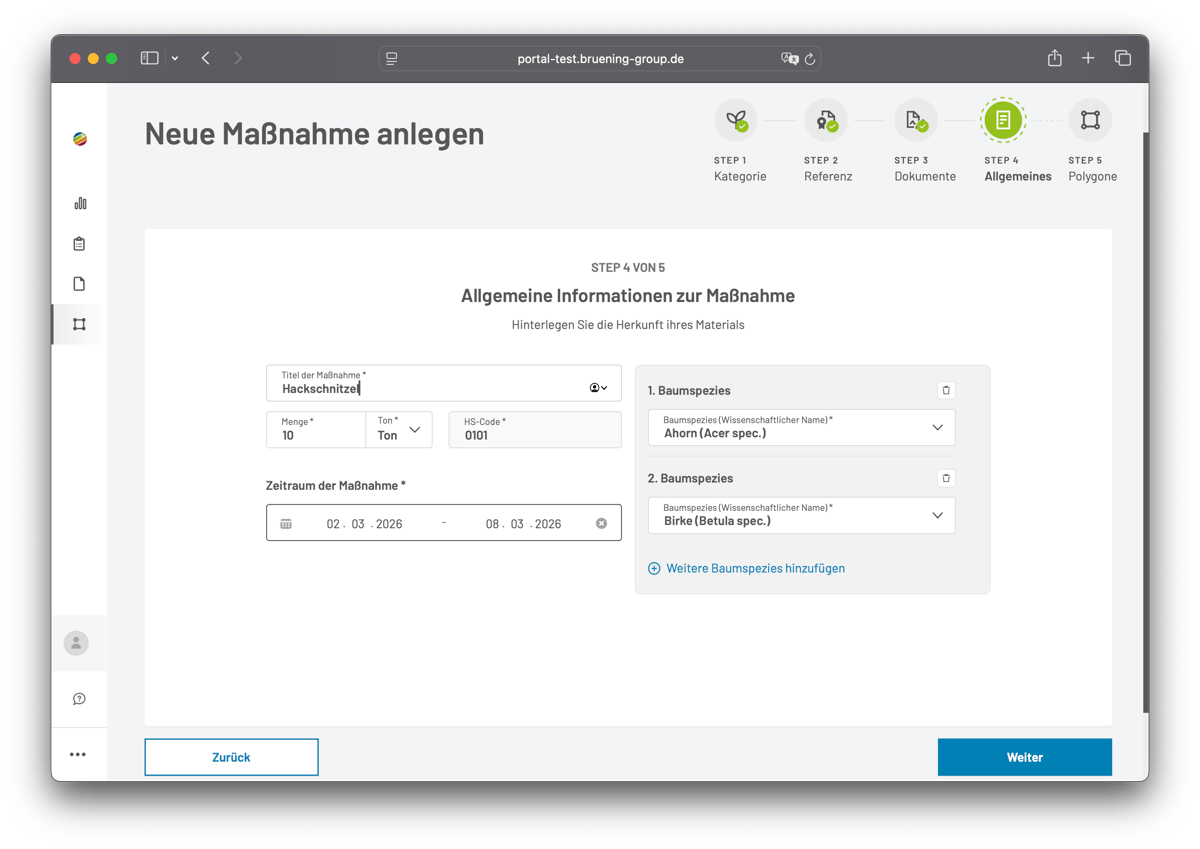Delete the 1. Baumspezies with its trash icon
1200x849 pixels.
945,390
